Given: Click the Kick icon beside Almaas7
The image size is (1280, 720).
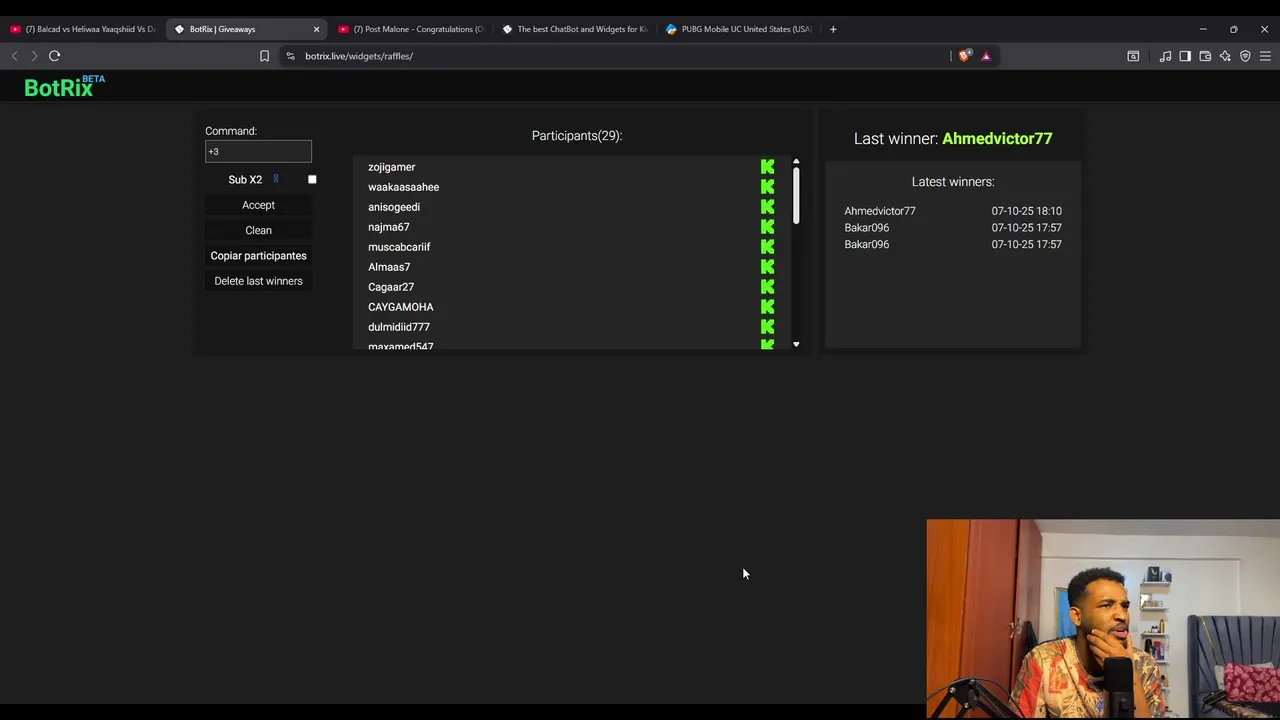Looking at the screenshot, I should 767,267.
